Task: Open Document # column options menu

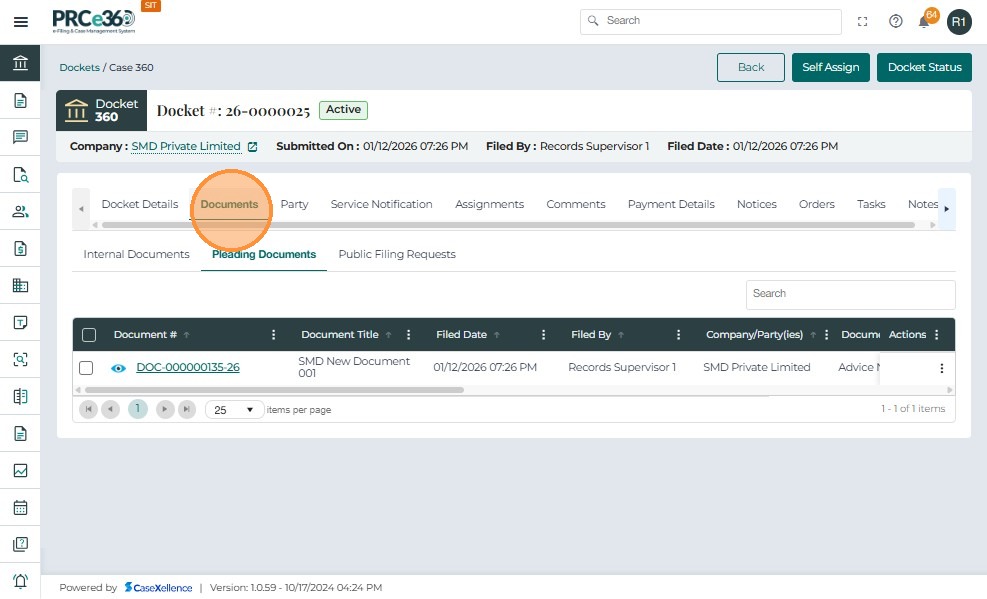Action: click(x=273, y=335)
